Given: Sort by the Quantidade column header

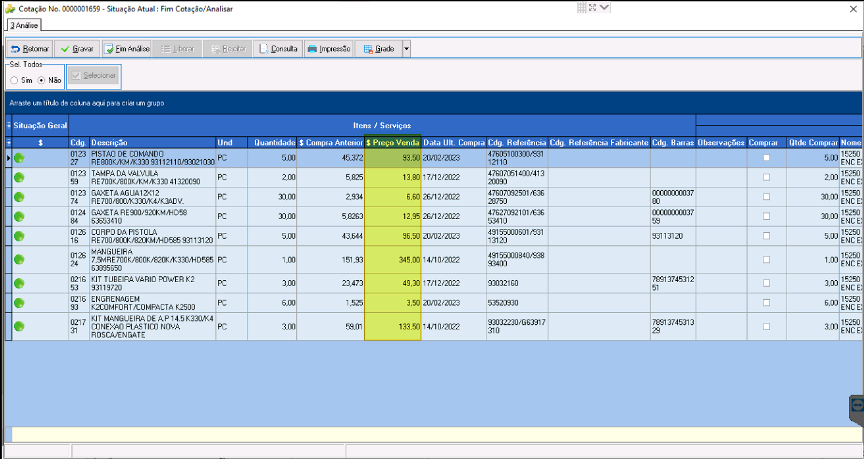Looking at the screenshot, I should point(272,143).
